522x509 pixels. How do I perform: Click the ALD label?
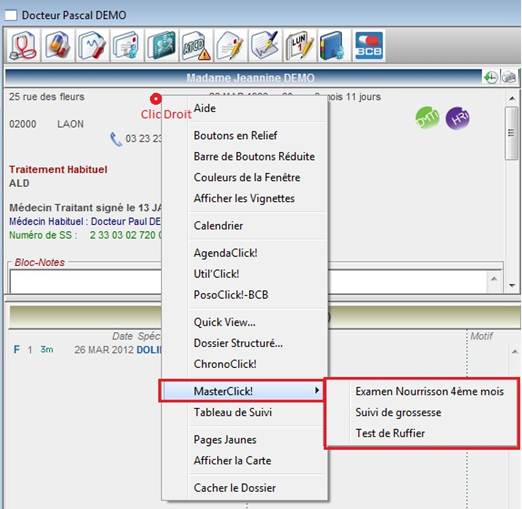point(19,183)
